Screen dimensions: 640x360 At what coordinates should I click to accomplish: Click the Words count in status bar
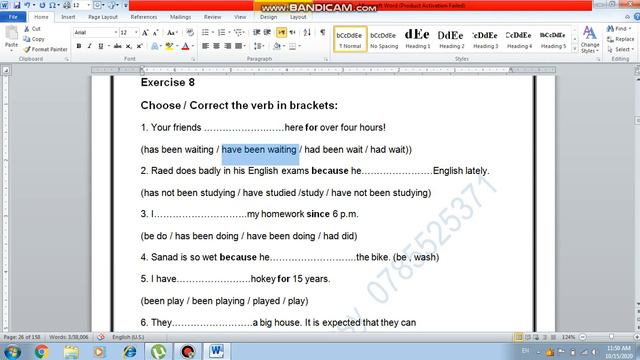[69, 337]
